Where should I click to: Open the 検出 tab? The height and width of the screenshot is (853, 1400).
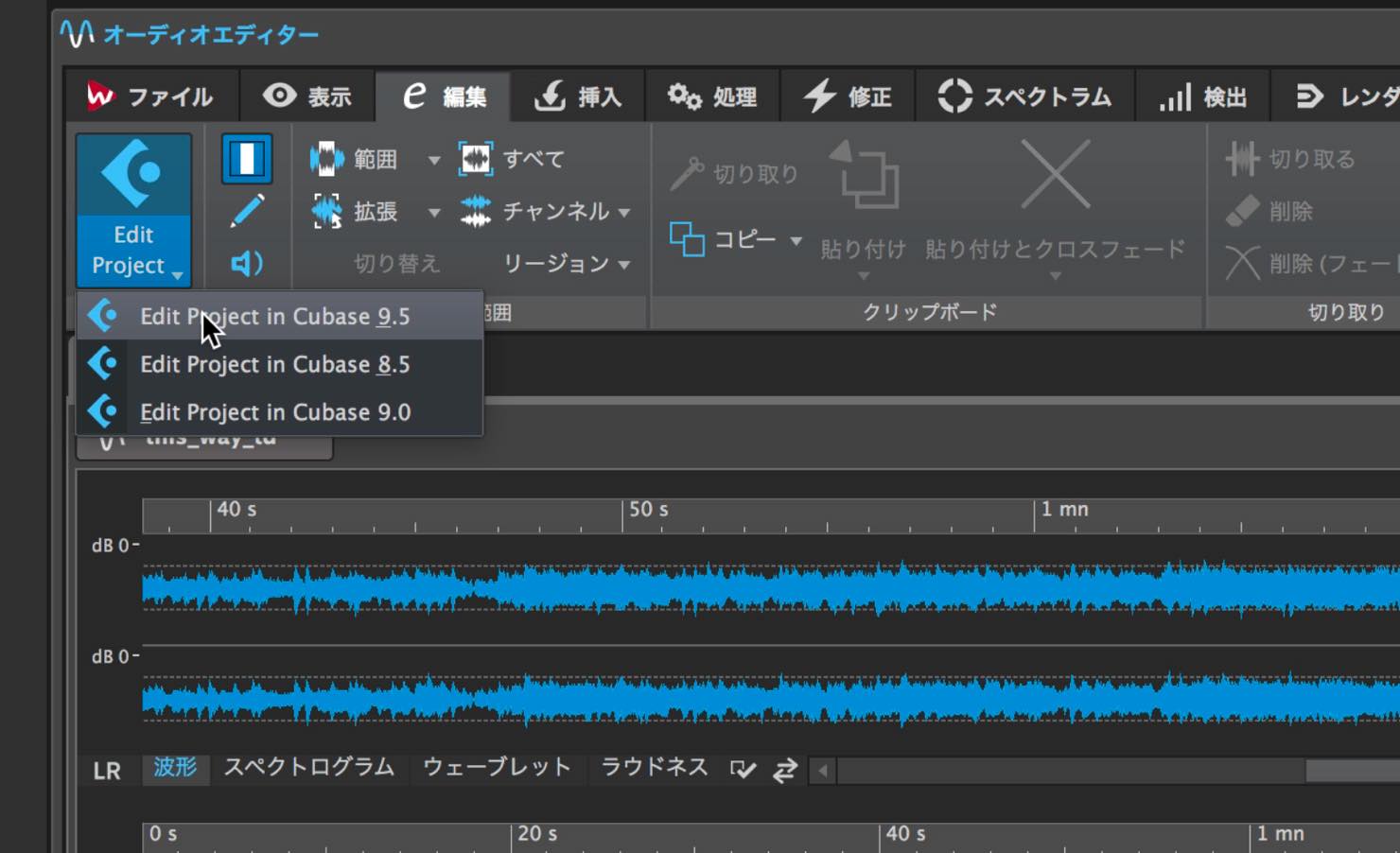coord(1203,96)
